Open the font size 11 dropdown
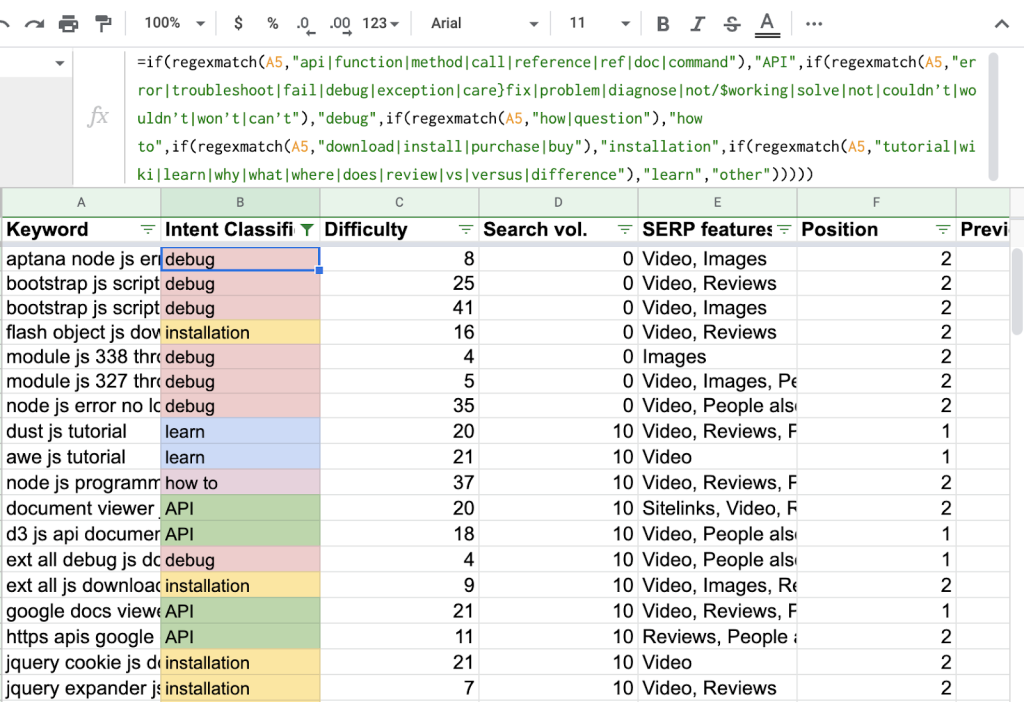Screen dimensions: 1024x702 click(x=599, y=24)
